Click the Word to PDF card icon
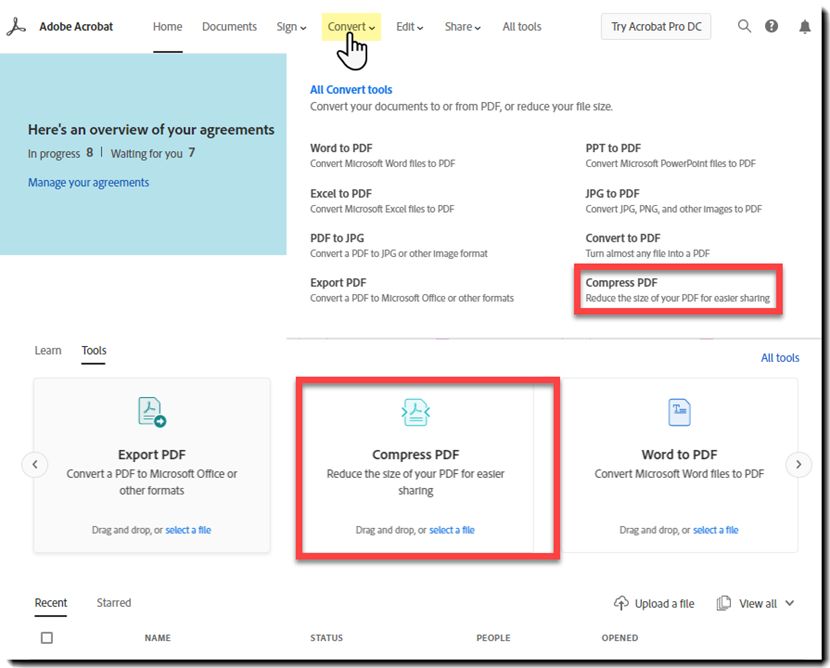The image size is (830, 668). [679, 412]
